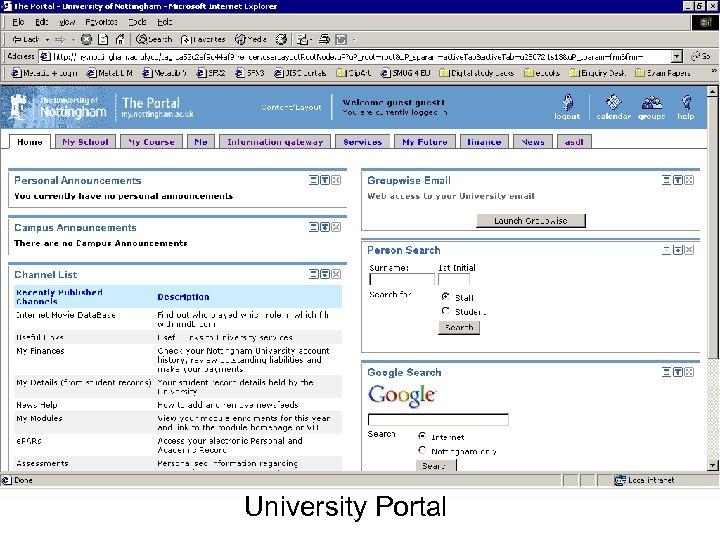Click the University of Nottingham castle logo
Image resolution: width=720 pixels, height=540 pixels.
18,107
